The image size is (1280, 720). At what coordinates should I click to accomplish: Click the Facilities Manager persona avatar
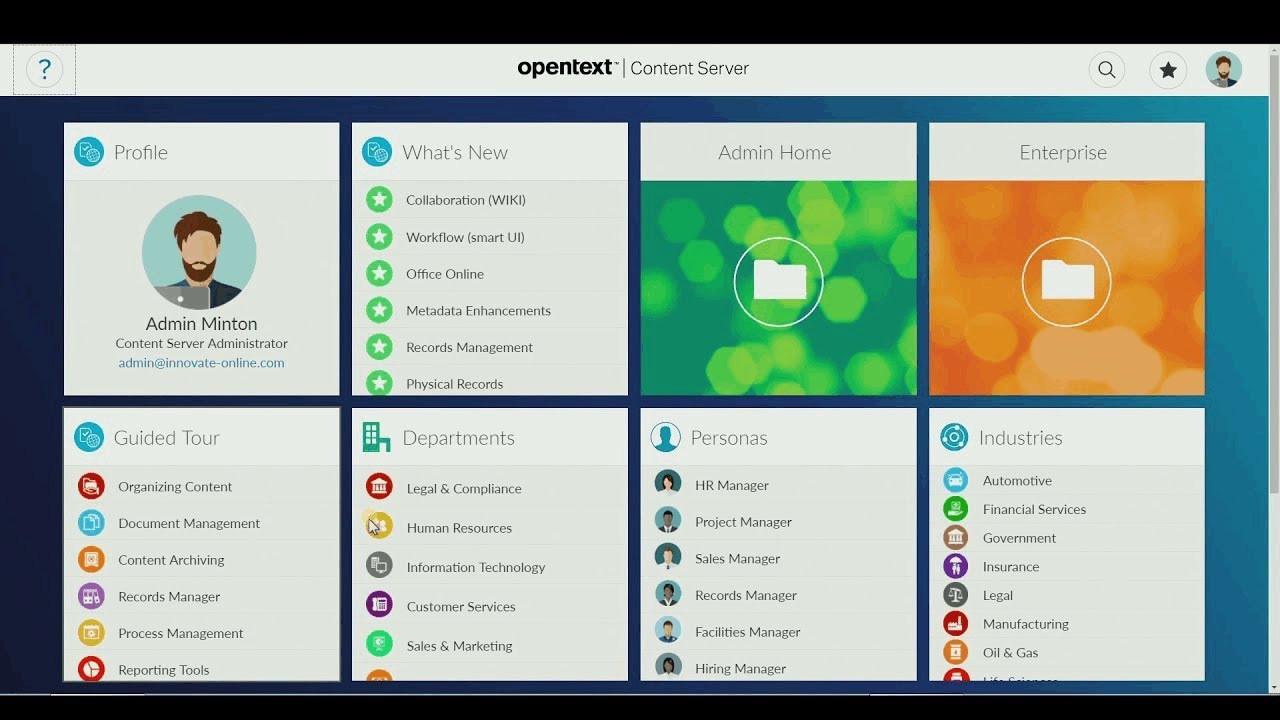tap(668, 631)
